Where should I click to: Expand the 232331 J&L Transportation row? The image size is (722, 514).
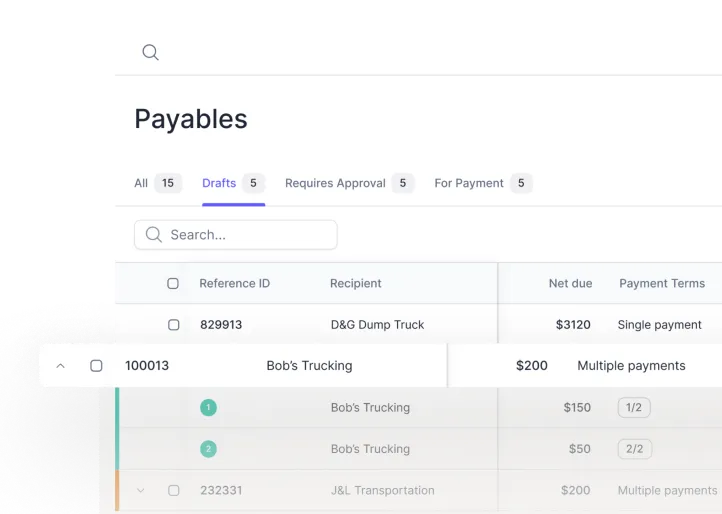tap(140, 491)
